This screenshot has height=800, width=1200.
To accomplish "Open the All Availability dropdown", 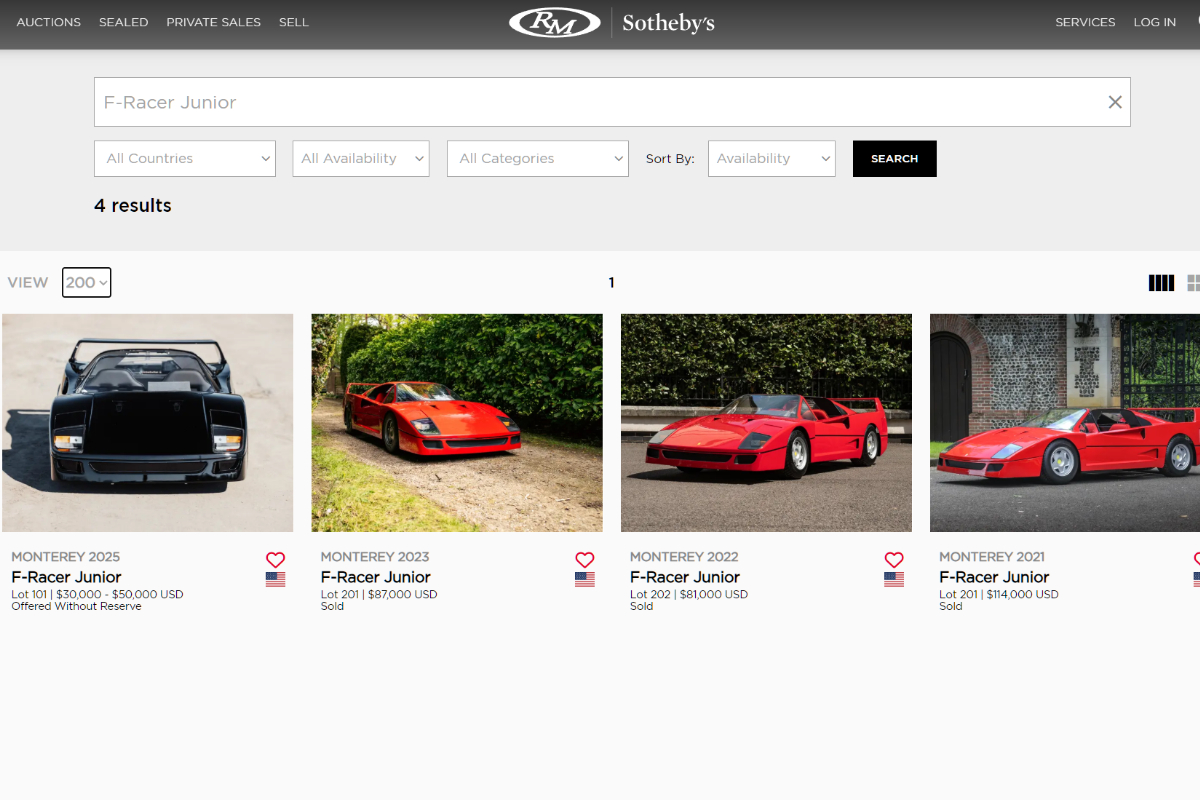I will pyautogui.click(x=361, y=158).
